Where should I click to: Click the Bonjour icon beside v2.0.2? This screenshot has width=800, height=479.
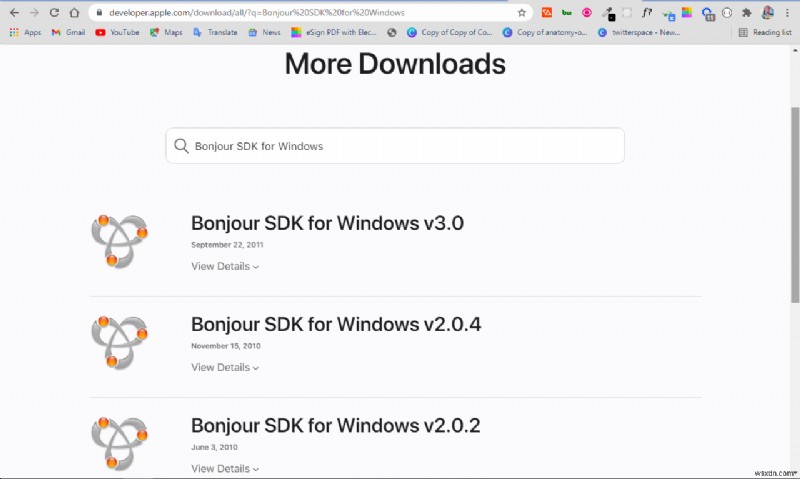click(119, 443)
